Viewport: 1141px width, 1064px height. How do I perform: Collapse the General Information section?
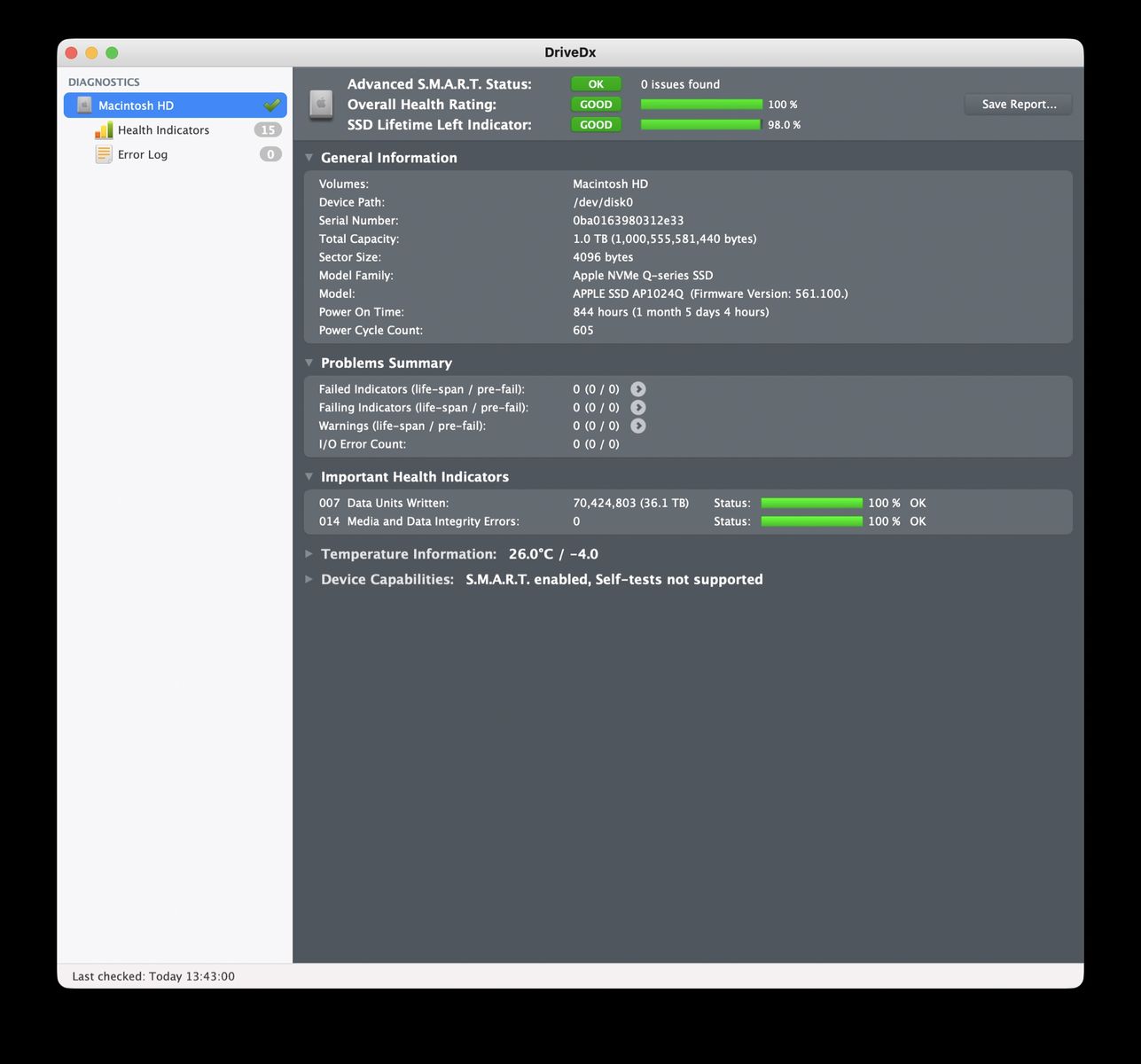[309, 158]
